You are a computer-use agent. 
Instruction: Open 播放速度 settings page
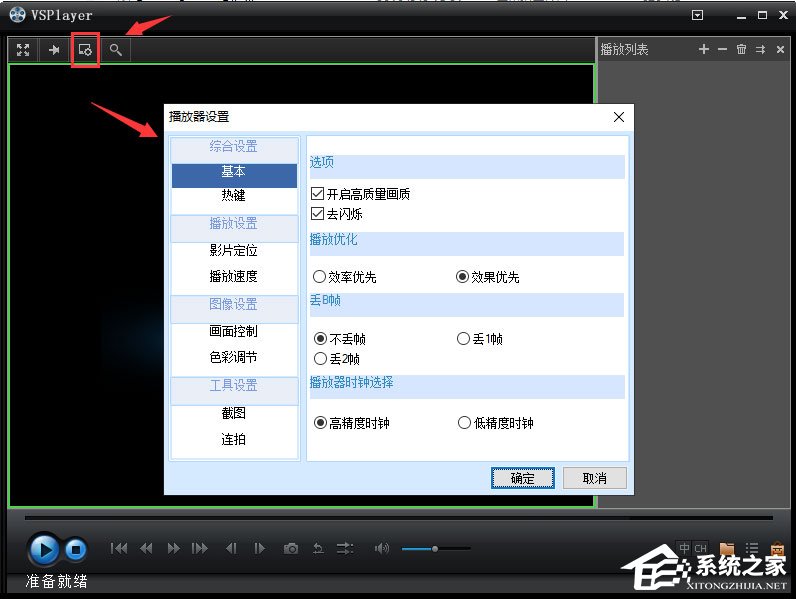[x=234, y=276]
